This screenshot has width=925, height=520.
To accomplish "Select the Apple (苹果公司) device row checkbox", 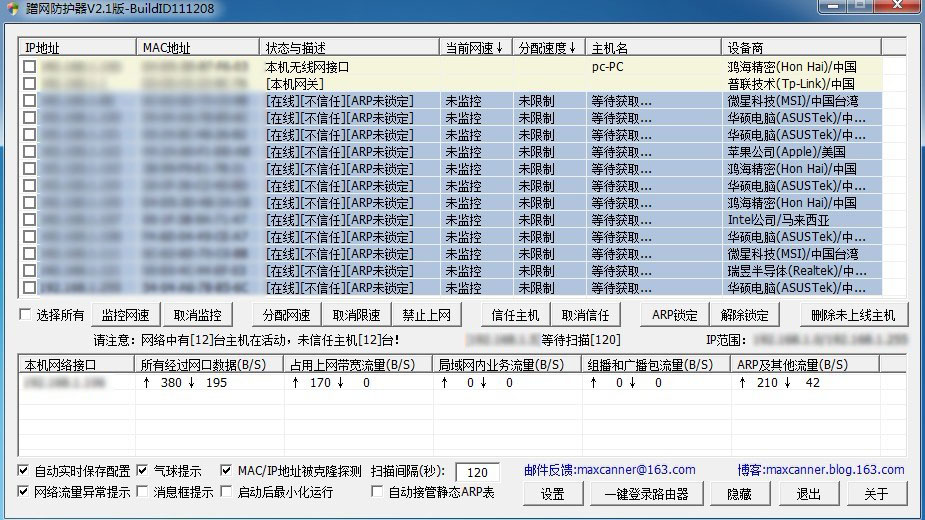I will pos(30,152).
